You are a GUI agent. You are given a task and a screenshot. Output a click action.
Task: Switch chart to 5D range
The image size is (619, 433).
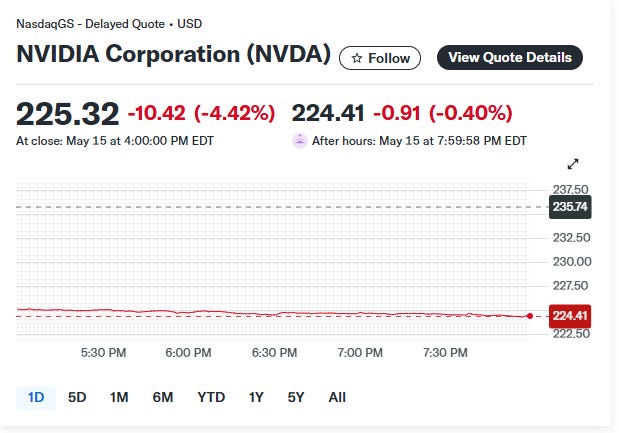(x=77, y=397)
